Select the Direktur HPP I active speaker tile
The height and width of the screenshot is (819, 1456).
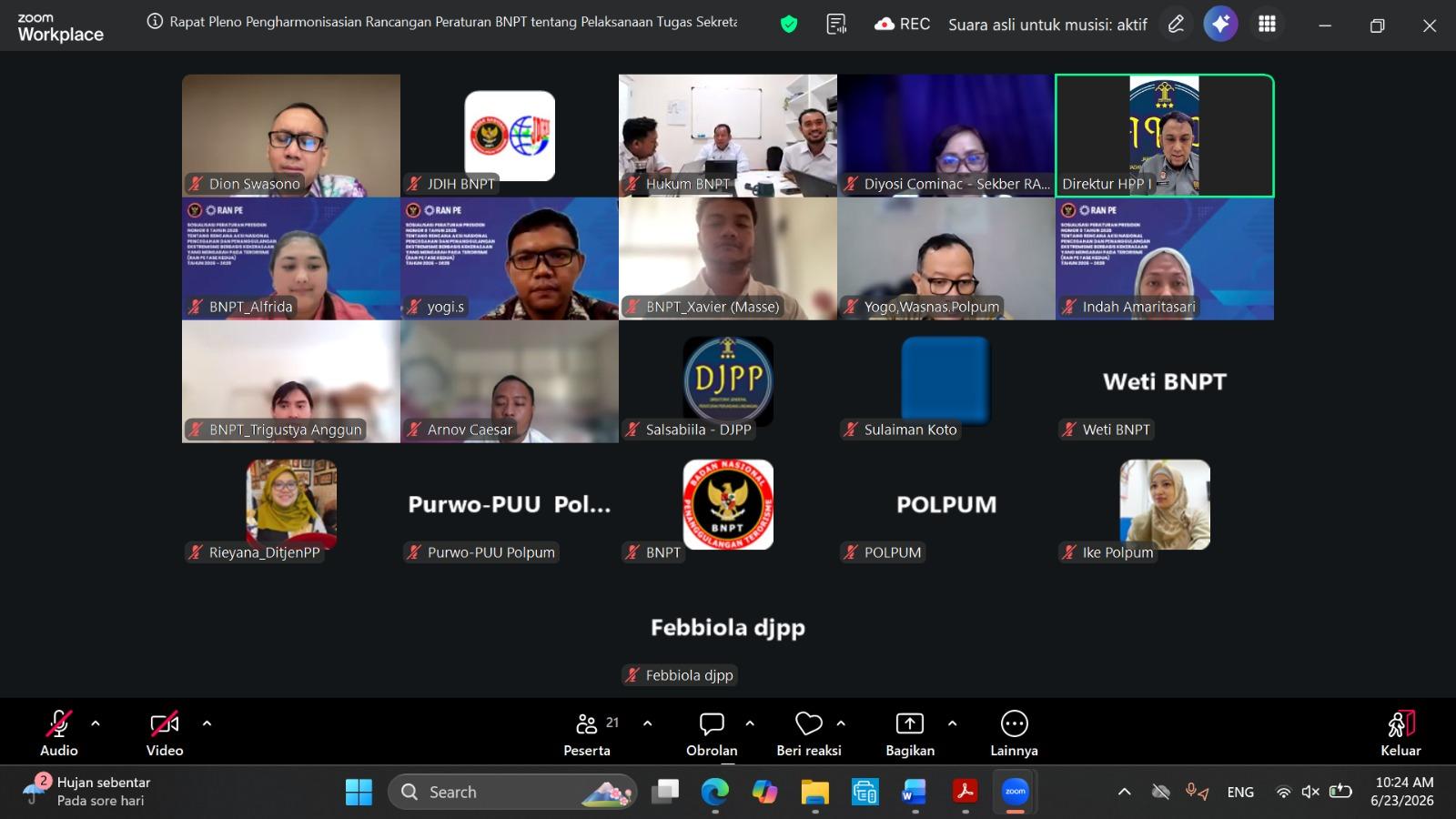(1165, 136)
